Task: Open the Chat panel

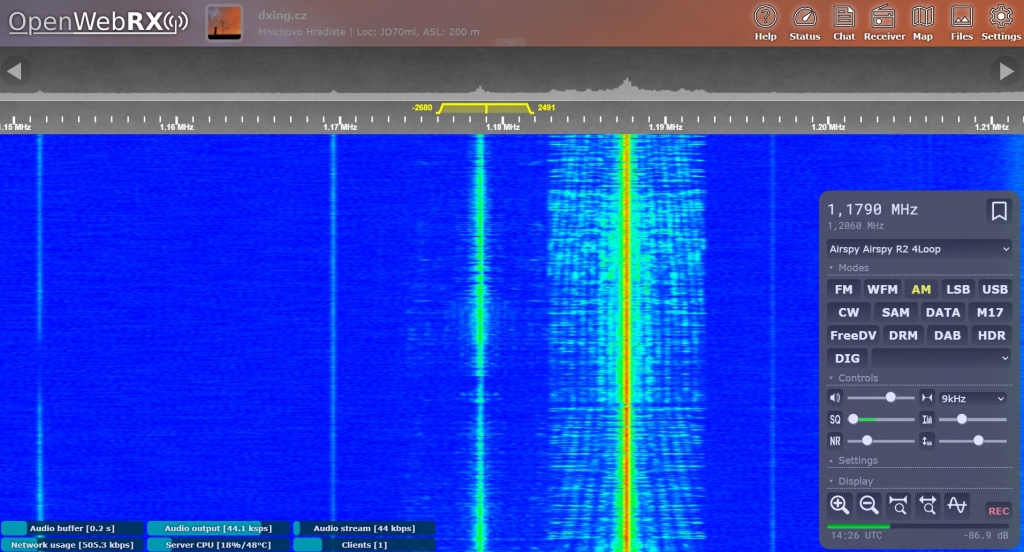Action: point(844,22)
